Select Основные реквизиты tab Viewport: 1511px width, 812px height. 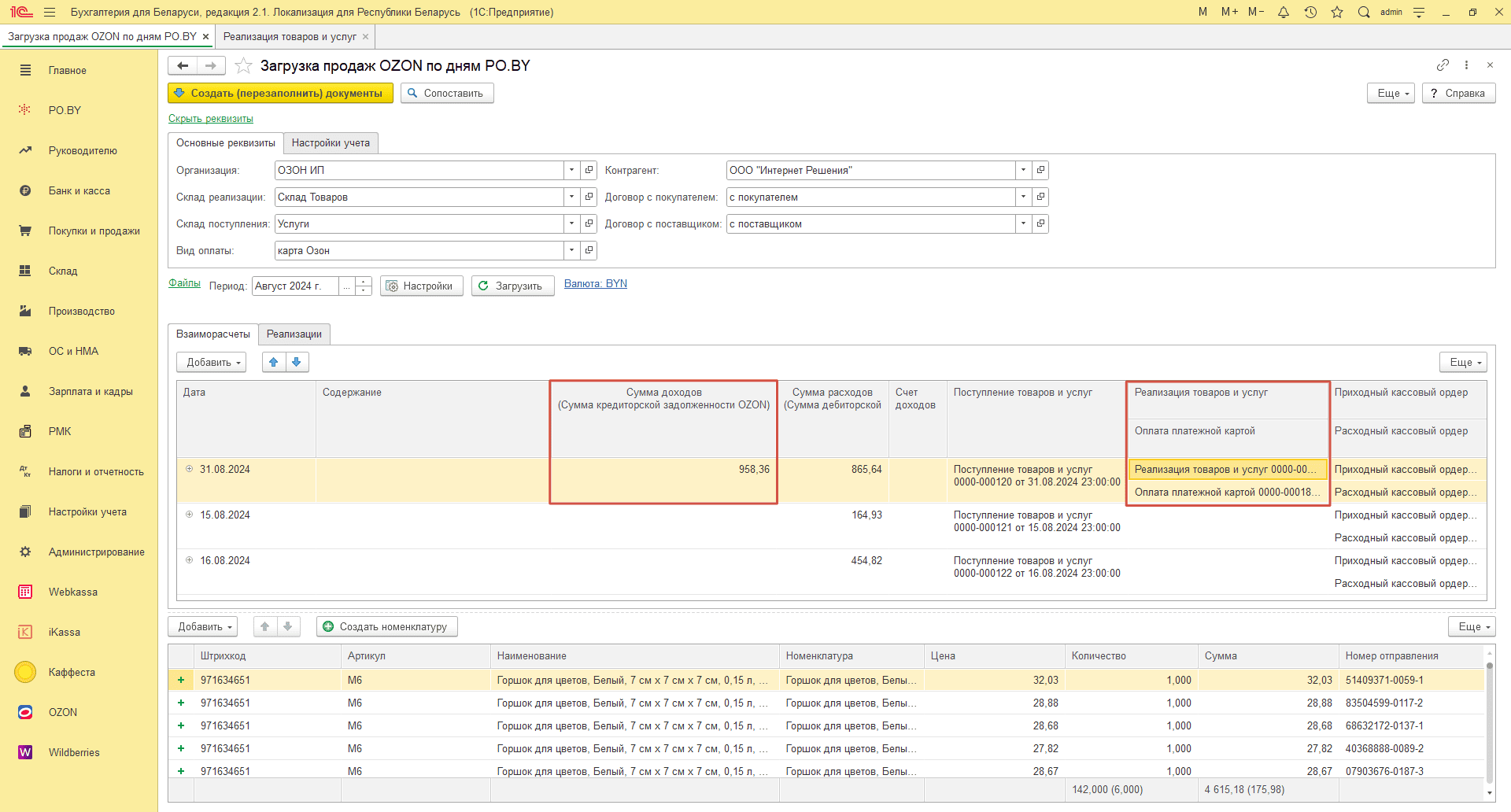226,142
